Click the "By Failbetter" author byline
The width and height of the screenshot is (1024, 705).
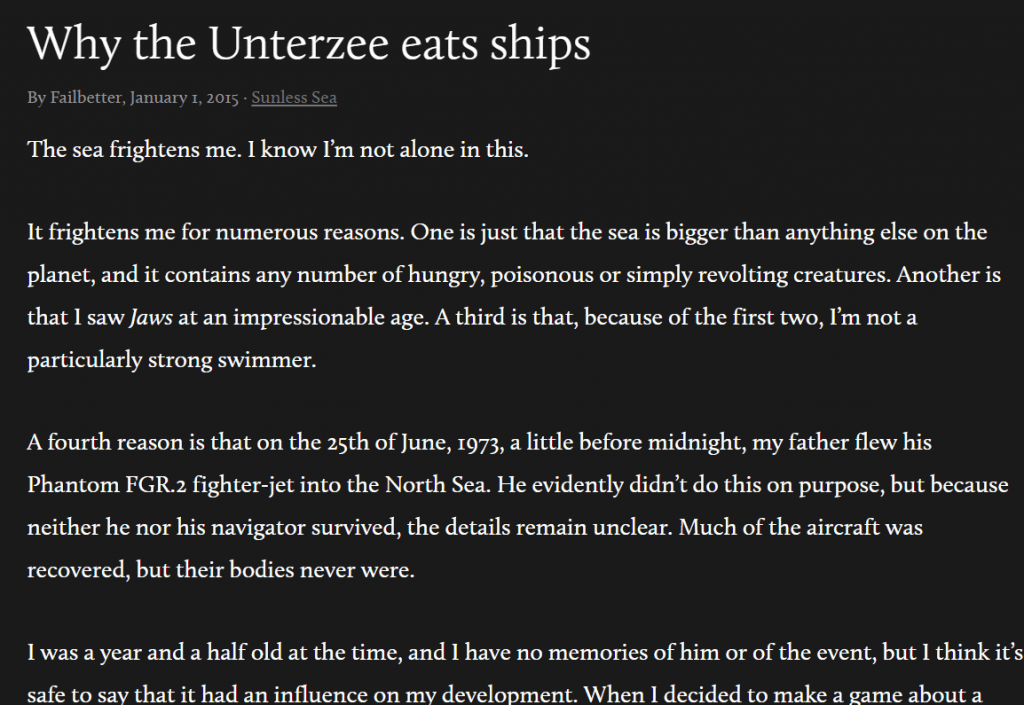tap(75, 97)
